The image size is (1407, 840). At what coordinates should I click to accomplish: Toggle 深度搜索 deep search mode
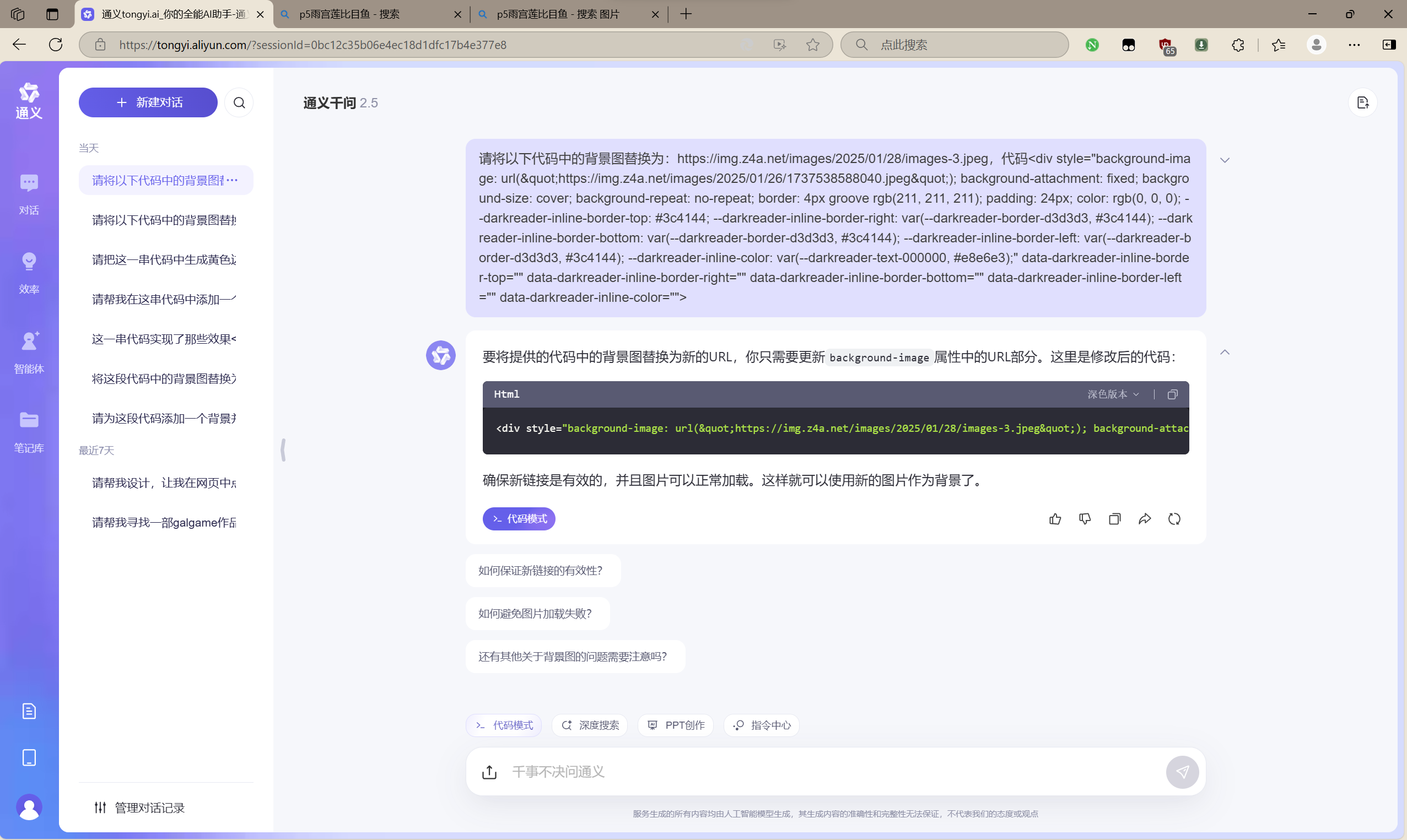(589, 725)
